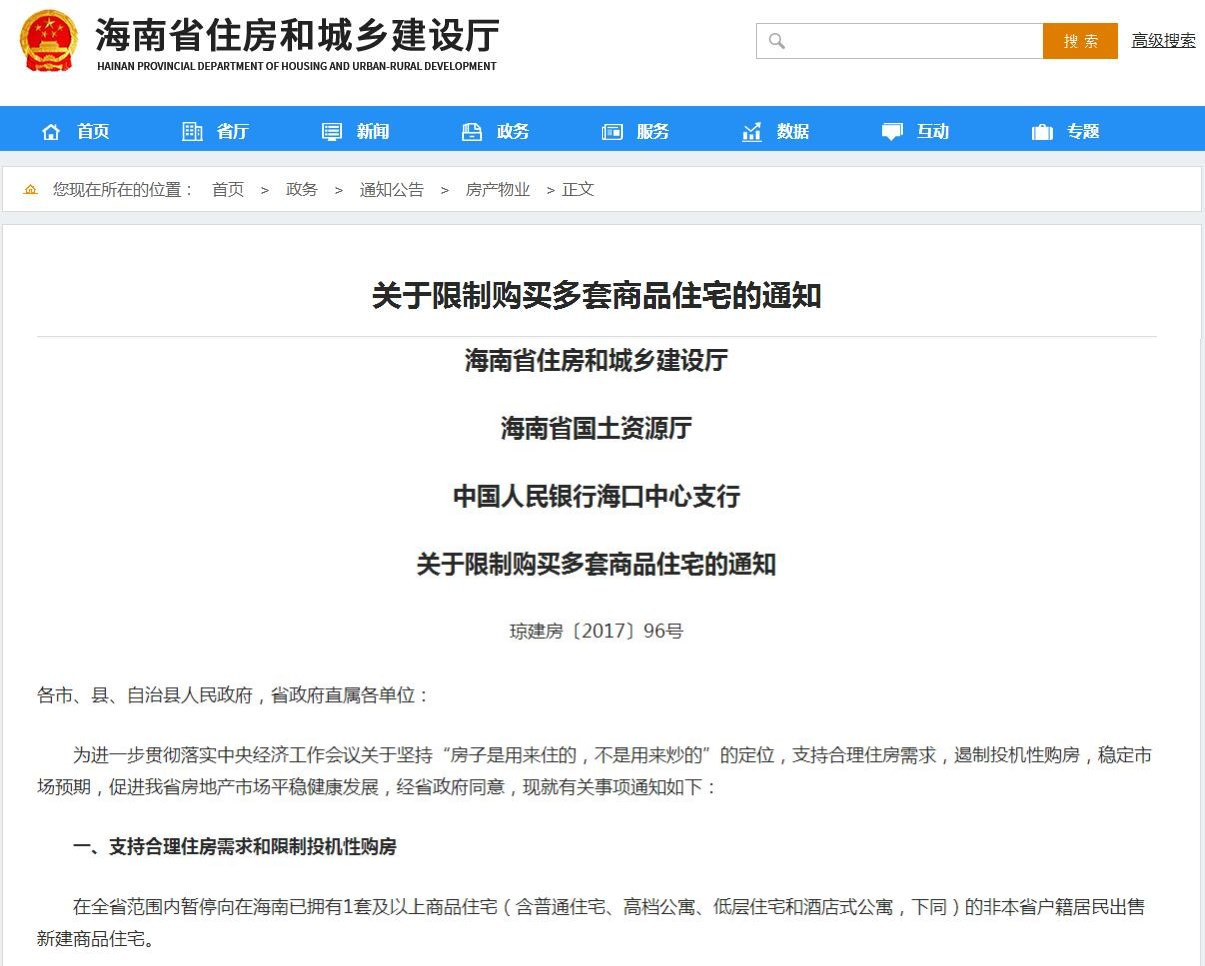Viewport: 1205px width, 966px height.
Task: Click the chart icon beside 数据
Action: (x=752, y=132)
